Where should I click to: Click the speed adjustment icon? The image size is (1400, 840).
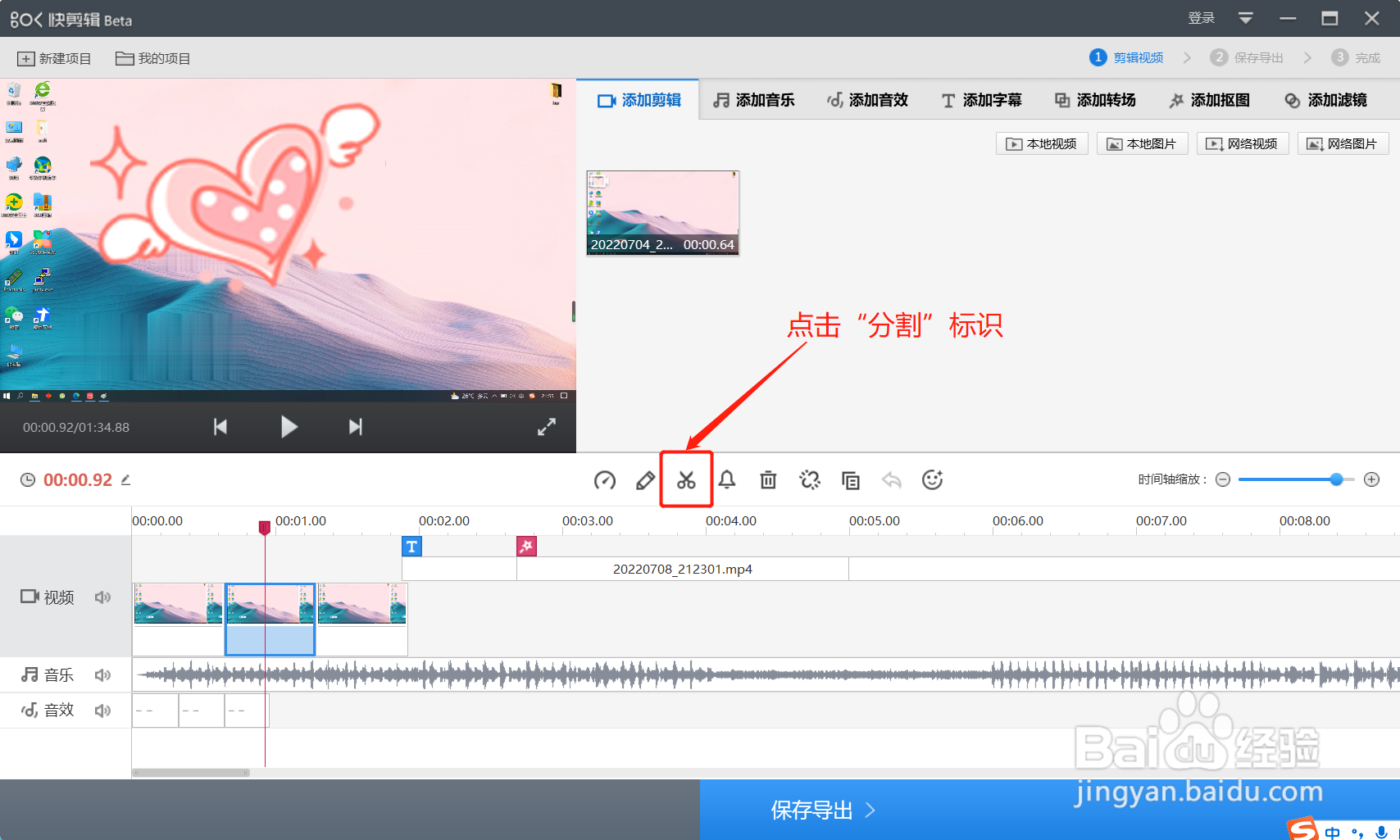[604, 479]
